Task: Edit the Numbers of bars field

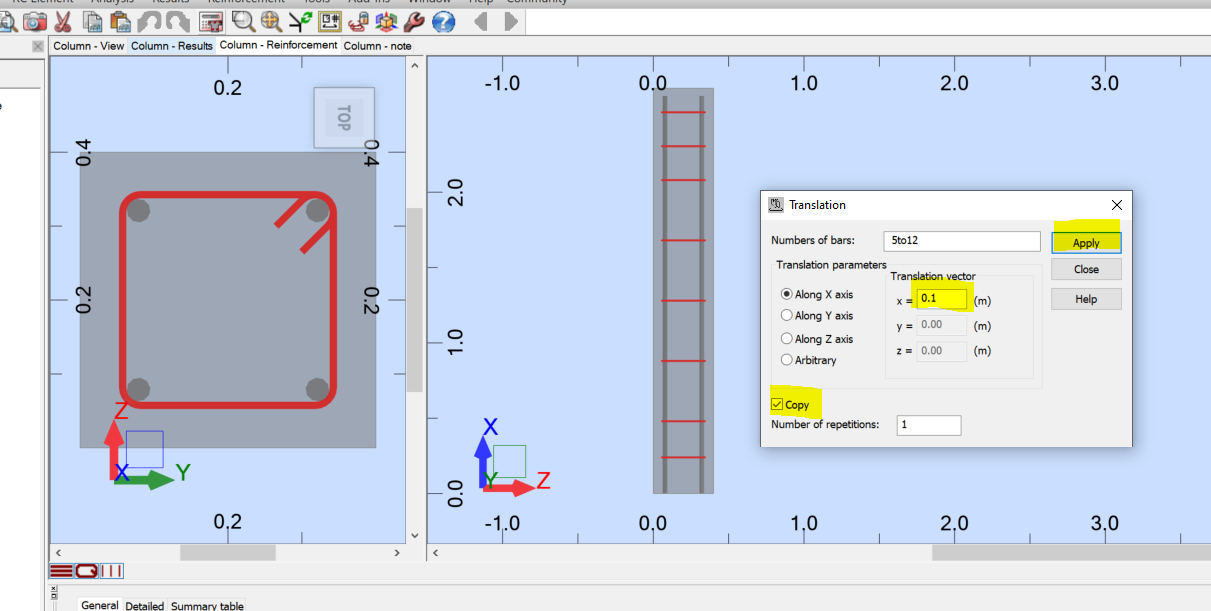Action: pos(961,240)
